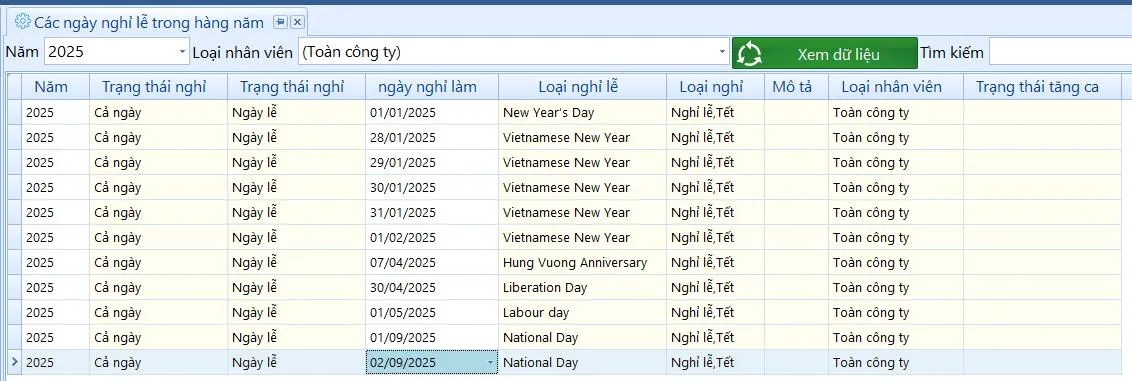This screenshot has height=381, width=1132.
Task: Click the 'ngày nghỉ làm' column header
Action: (432, 87)
